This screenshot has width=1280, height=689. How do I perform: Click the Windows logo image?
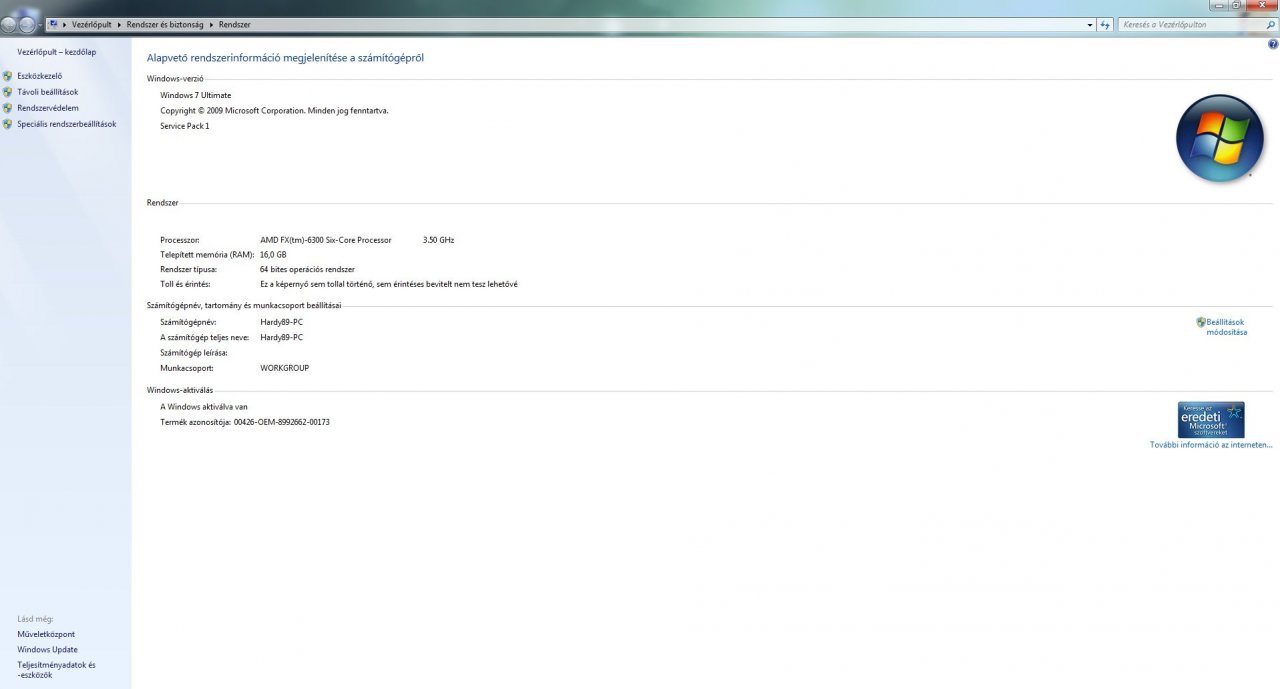1220,138
